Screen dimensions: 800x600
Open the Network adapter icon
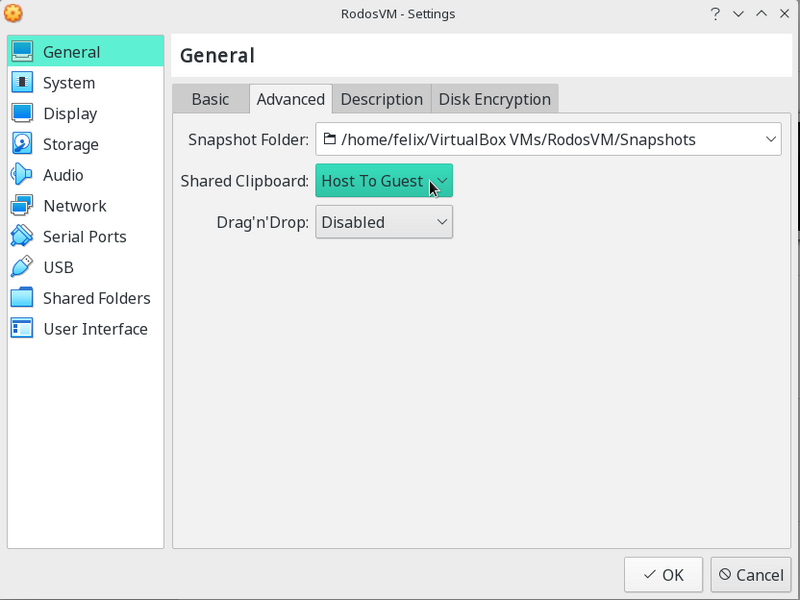(x=23, y=206)
